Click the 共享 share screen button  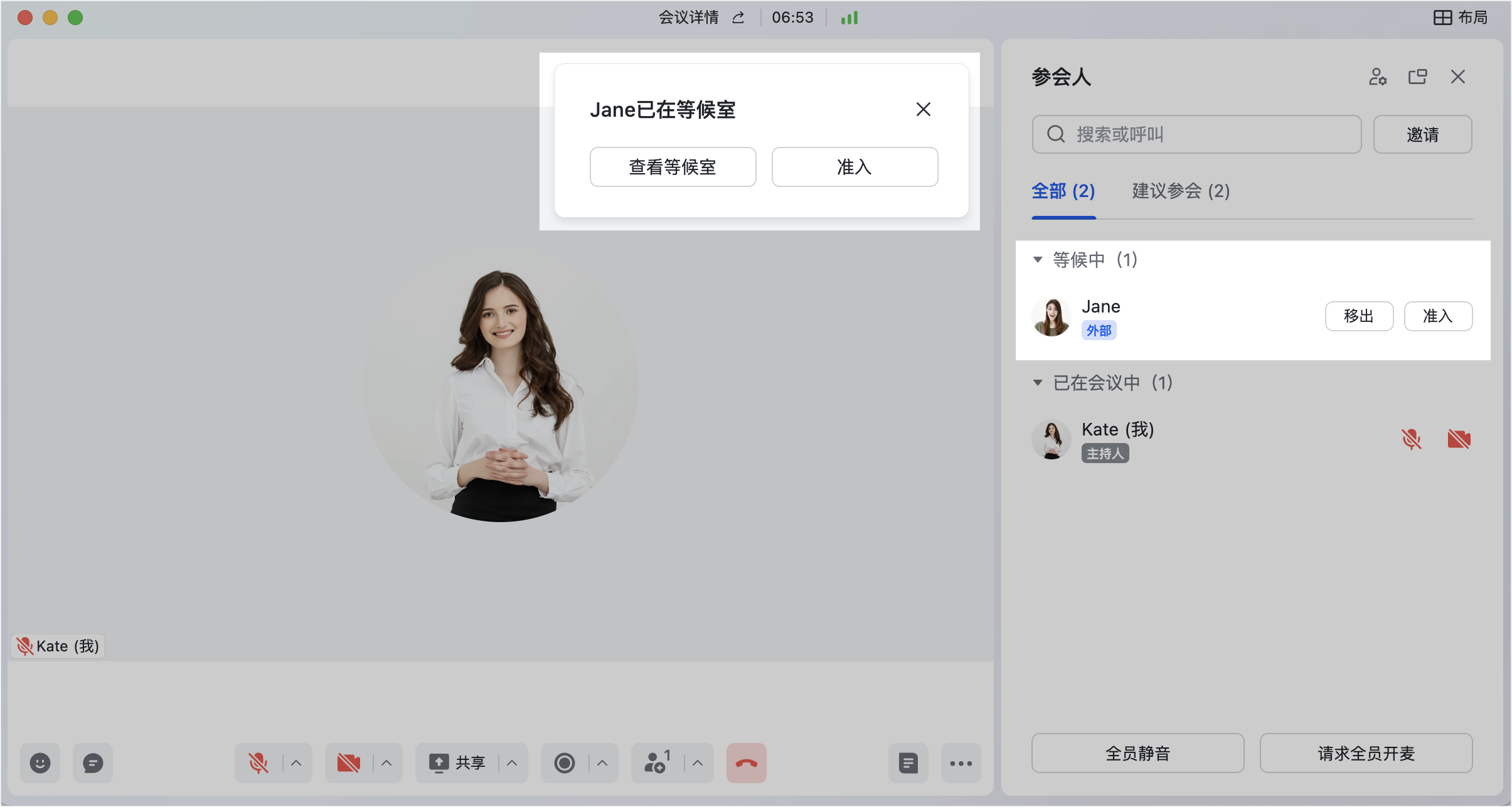(x=457, y=763)
